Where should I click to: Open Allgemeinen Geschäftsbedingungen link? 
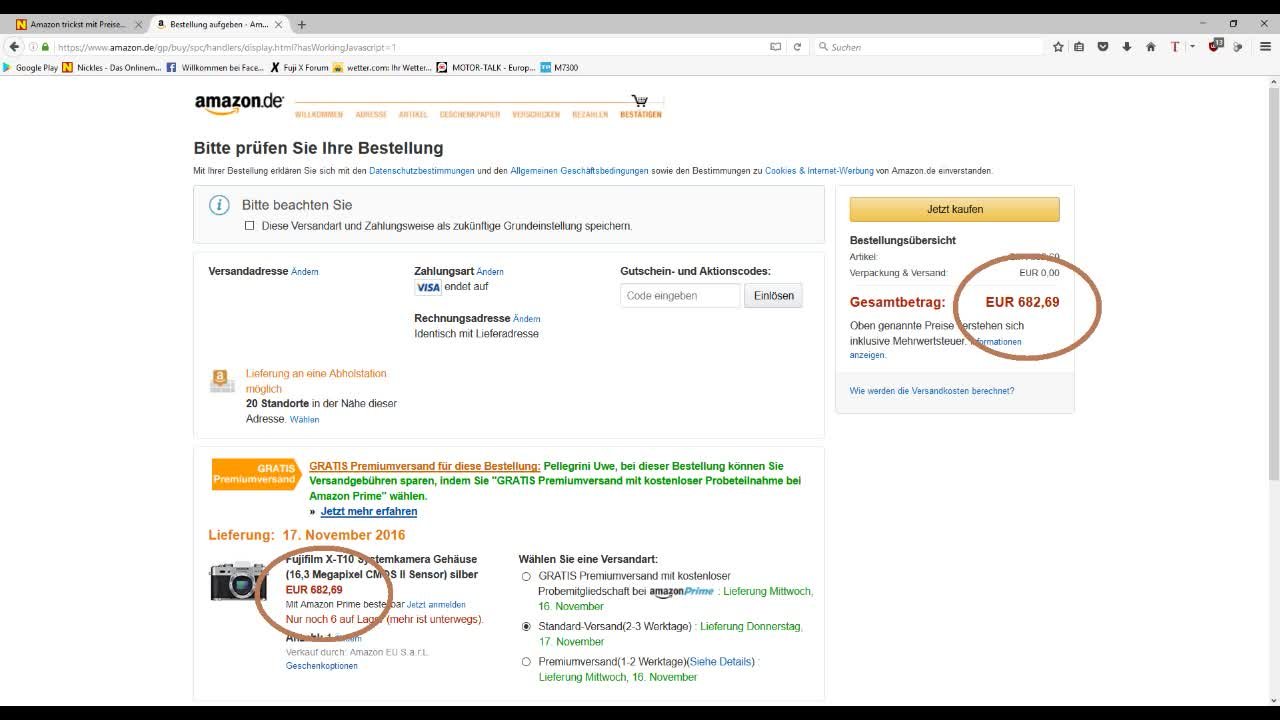579,171
